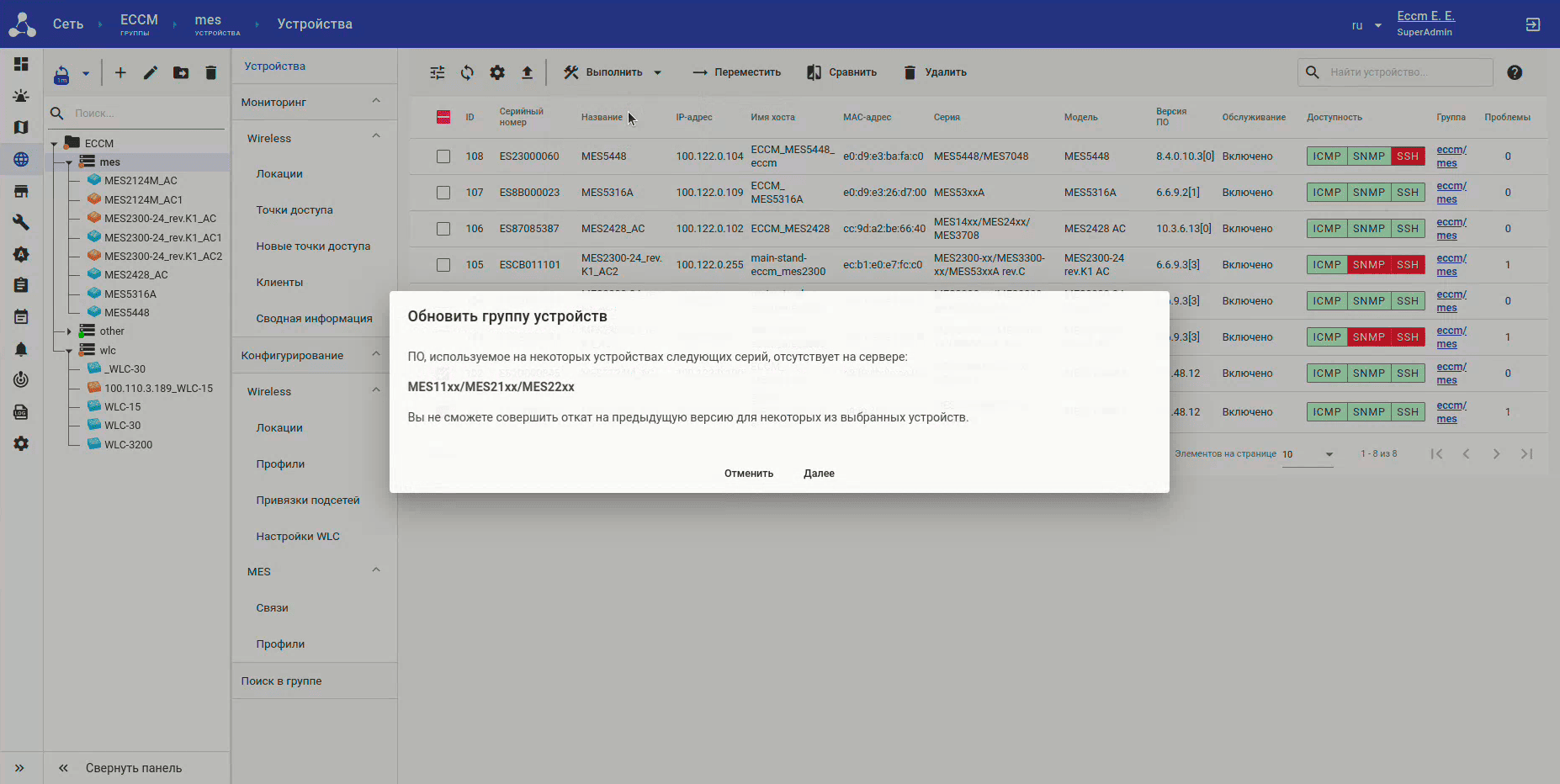Click the add (plus) icon above tree
The height and width of the screenshot is (784, 1560).
coord(120,73)
